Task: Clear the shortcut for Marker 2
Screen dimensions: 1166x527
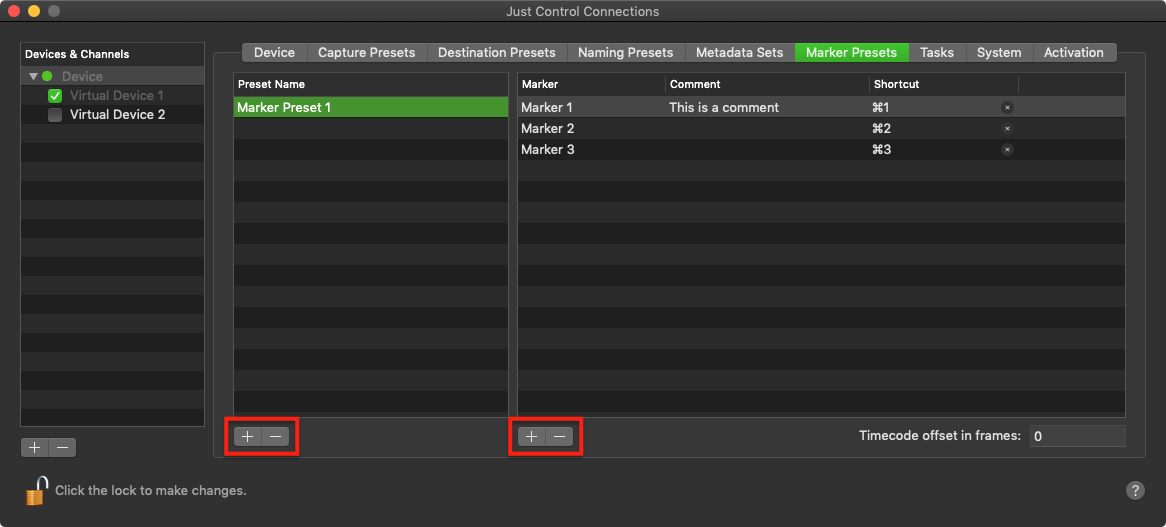Action: pos(1007,129)
